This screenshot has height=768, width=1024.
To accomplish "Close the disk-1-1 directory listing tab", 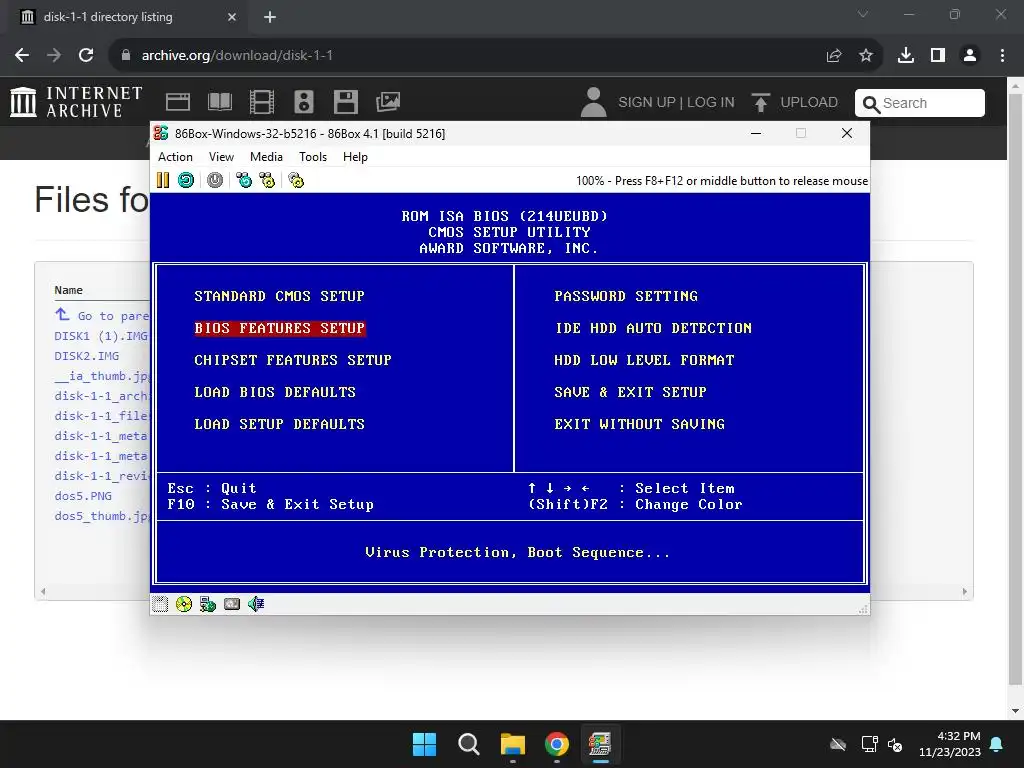I will [x=232, y=17].
